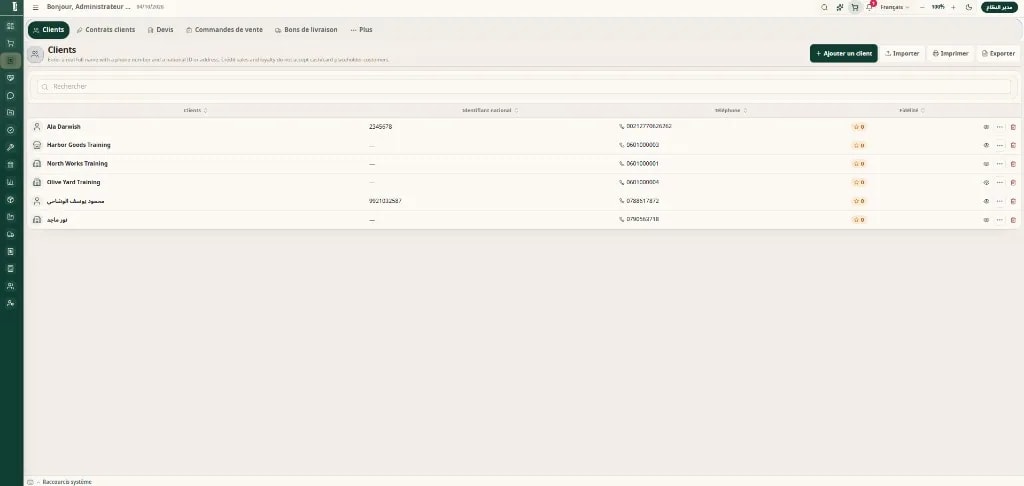The image size is (1024, 486).
Task: Open the shopping cart in the top bar
Action: click(854, 7)
